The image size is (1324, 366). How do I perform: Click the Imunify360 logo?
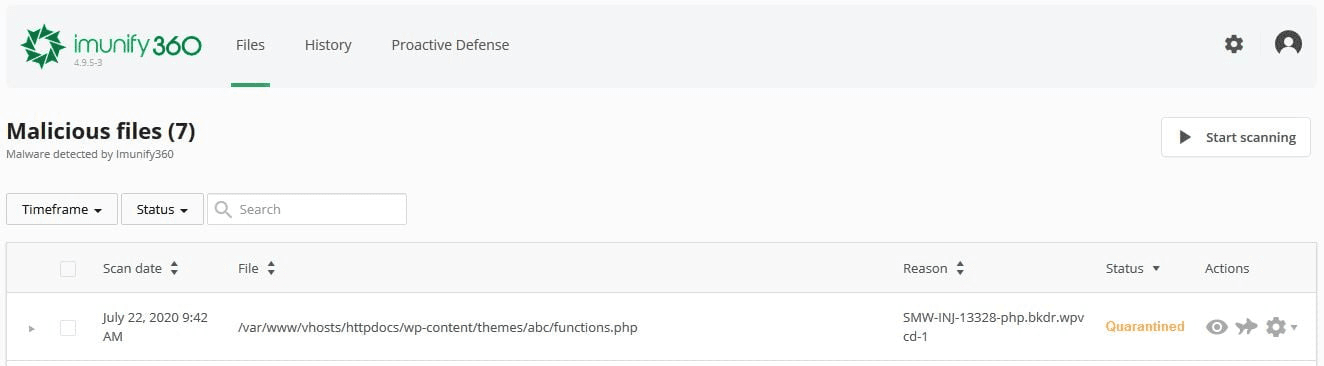point(111,47)
